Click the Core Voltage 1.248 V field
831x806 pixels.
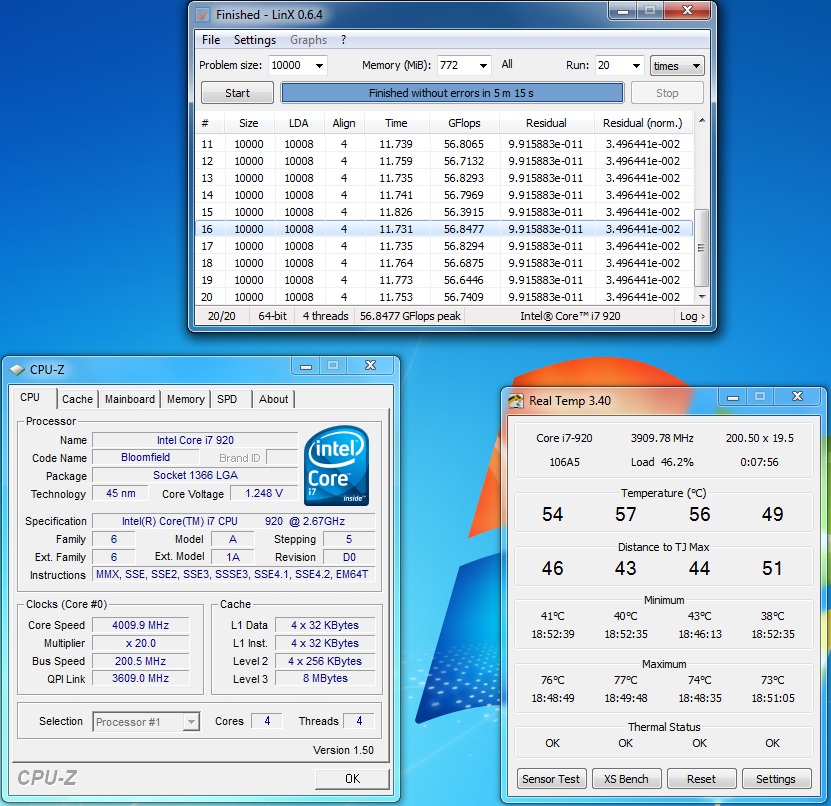click(264, 493)
